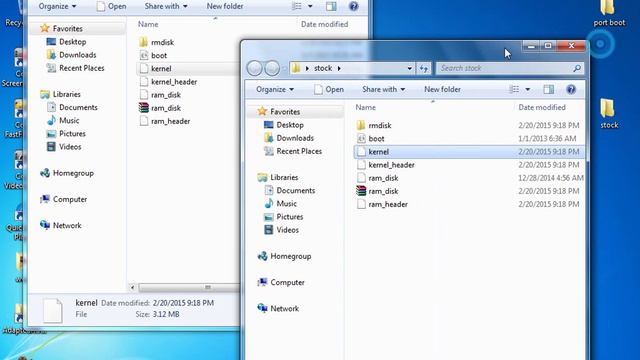Select kernel_header in the background window
640x360 pixels.
coord(173,82)
